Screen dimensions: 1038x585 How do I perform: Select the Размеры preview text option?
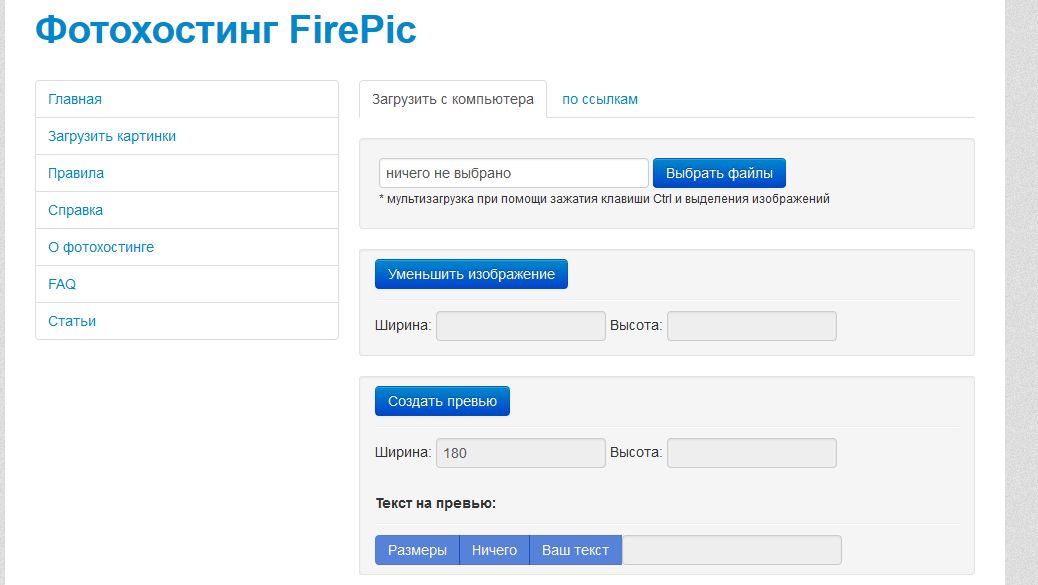click(417, 550)
